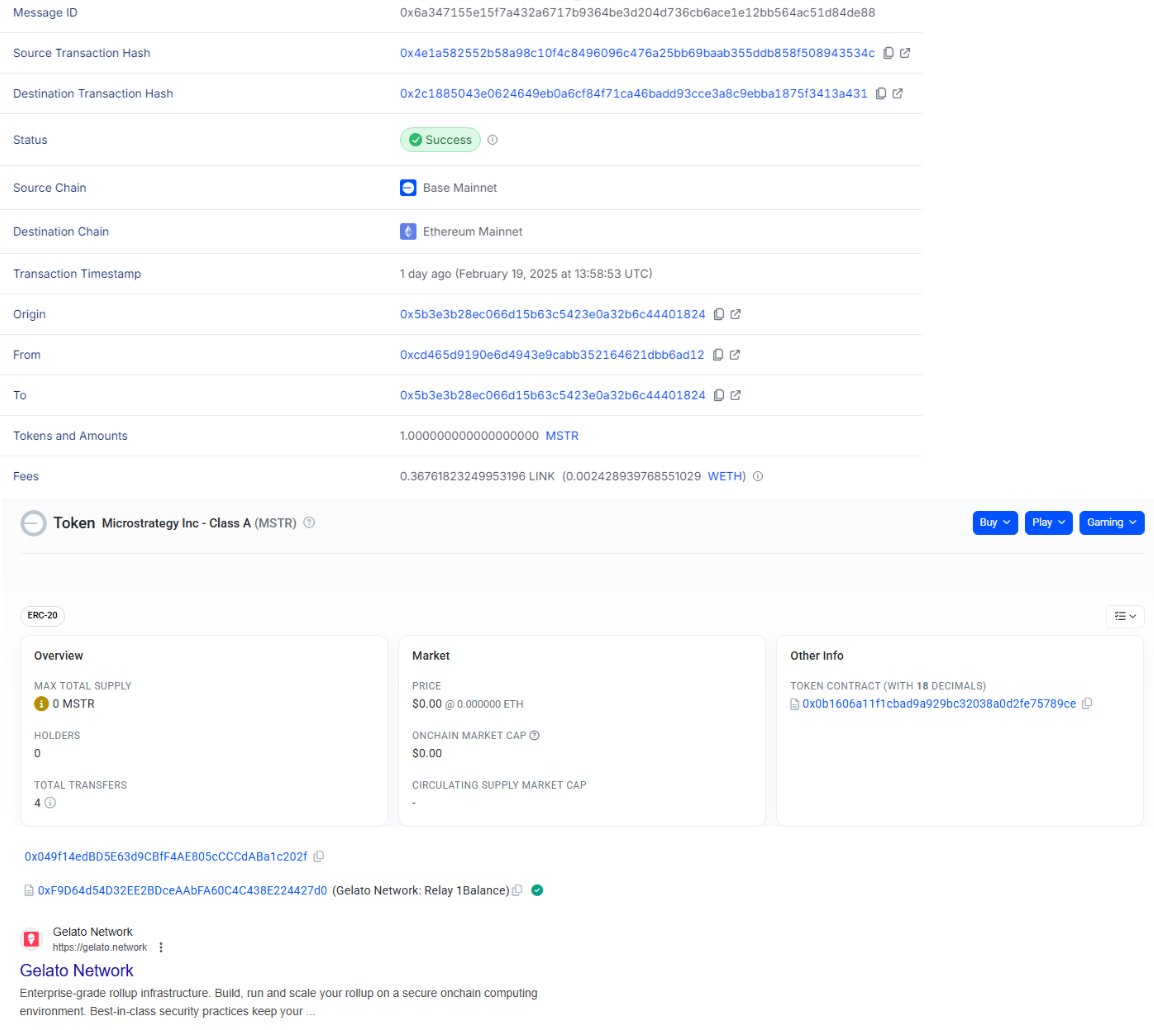Click the https://gelato.network URL text
This screenshot has width=1154, height=1030.
[x=100, y=948]
